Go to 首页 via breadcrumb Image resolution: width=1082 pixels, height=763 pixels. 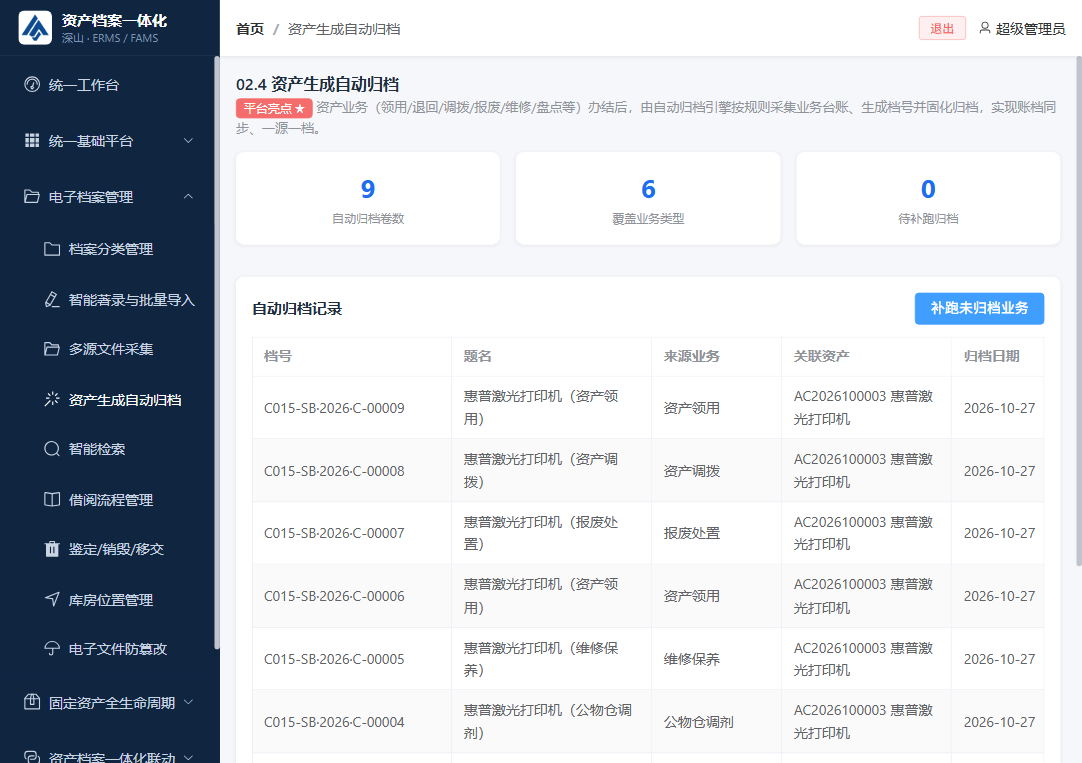(x=250, y=29)
